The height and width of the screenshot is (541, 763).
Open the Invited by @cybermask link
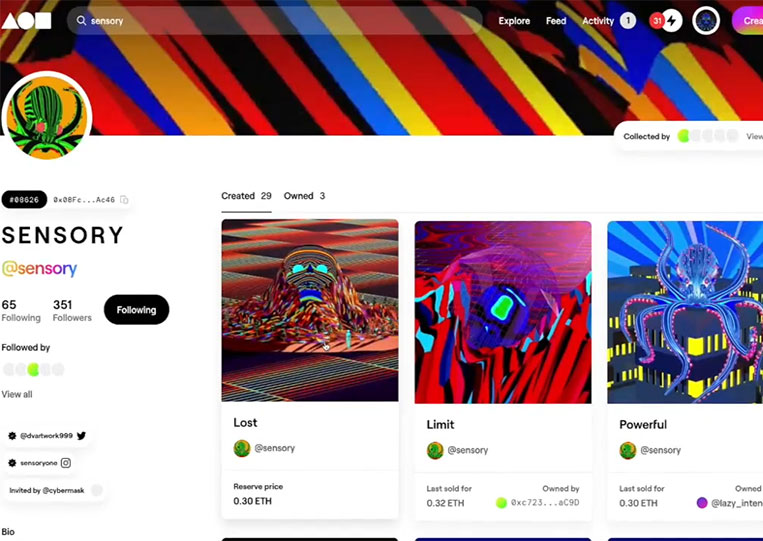[x=47, y=490]
